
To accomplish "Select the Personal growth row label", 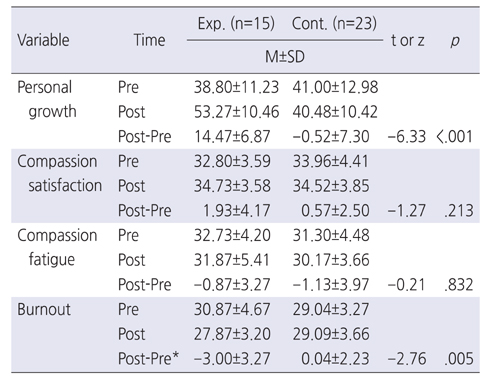I will [x=47, y=99].
